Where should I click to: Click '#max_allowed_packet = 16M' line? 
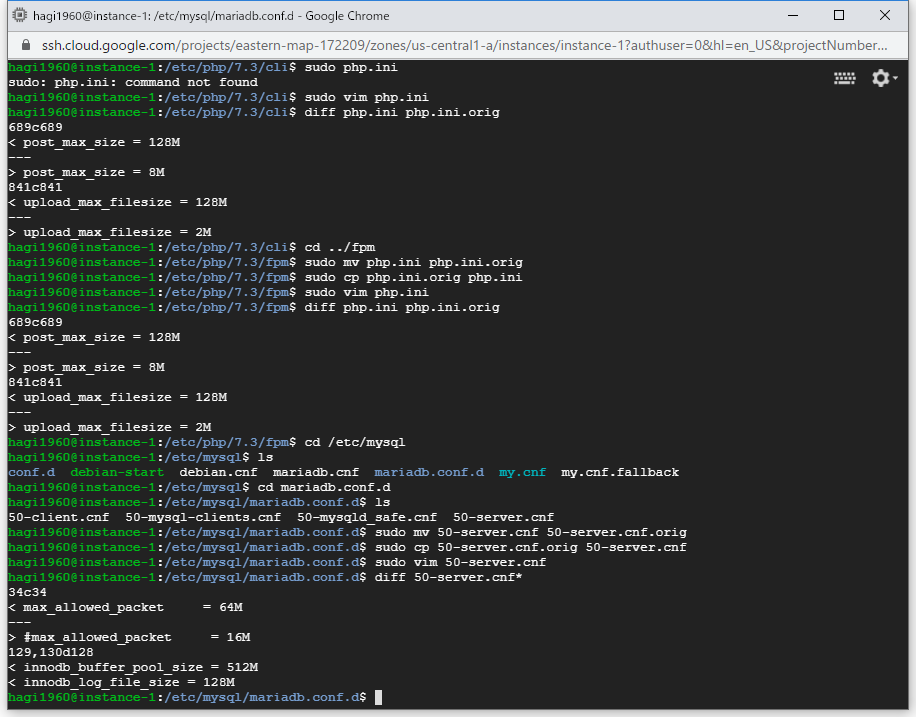coord(130,638)
